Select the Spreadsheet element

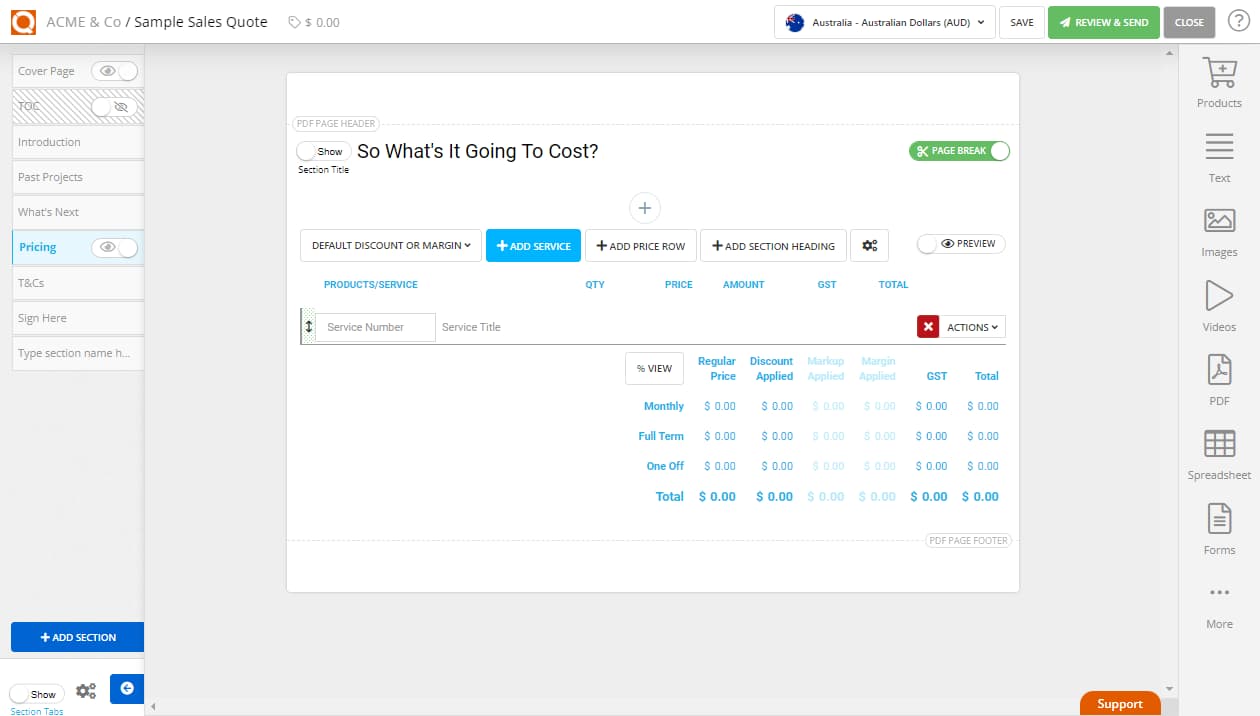(1218, 453)
